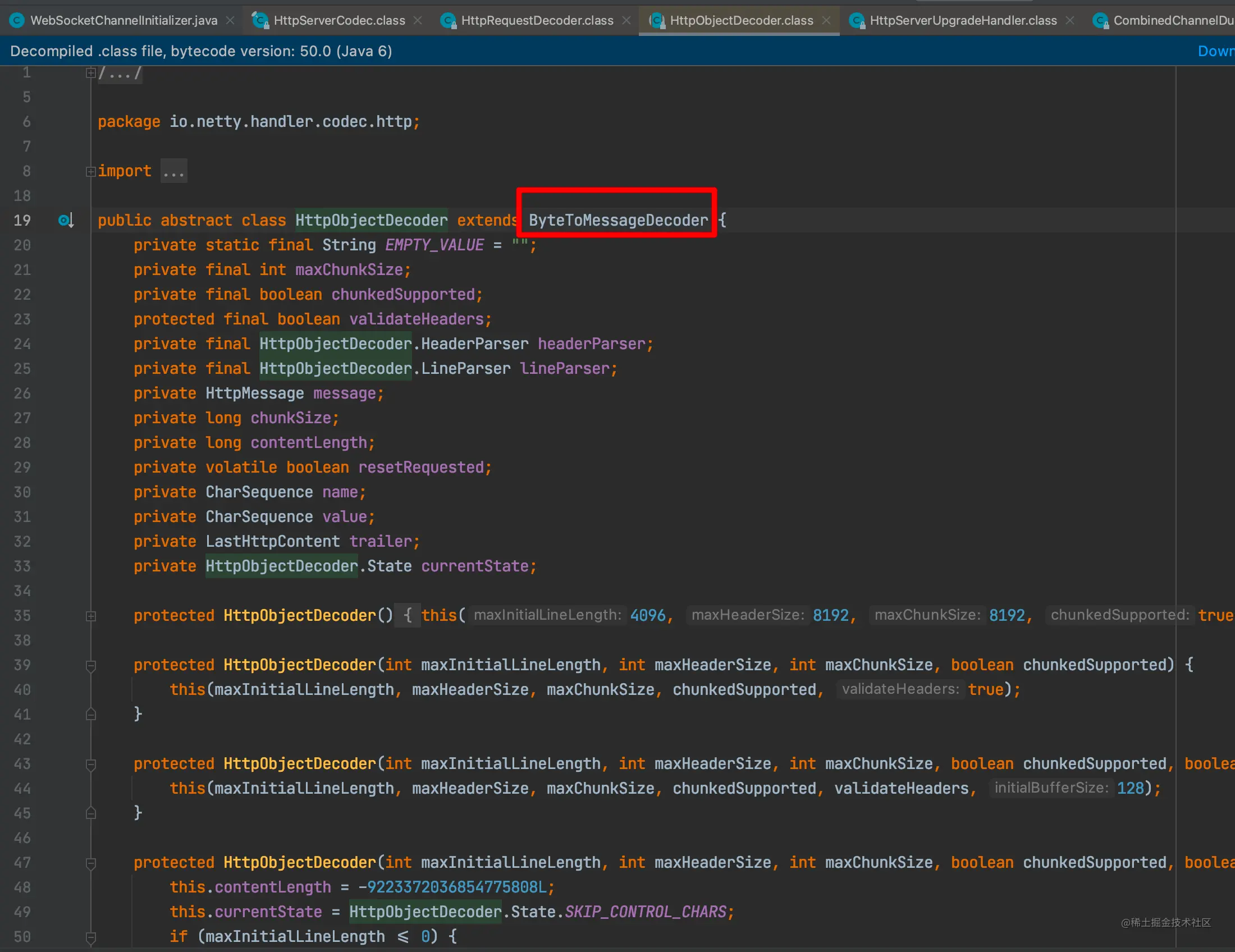This screenshot has width=1235, height=952.
Task: Switch to HttpRequestDecoder.class tab
Action: pyautogui.click(x=537, y=20)
